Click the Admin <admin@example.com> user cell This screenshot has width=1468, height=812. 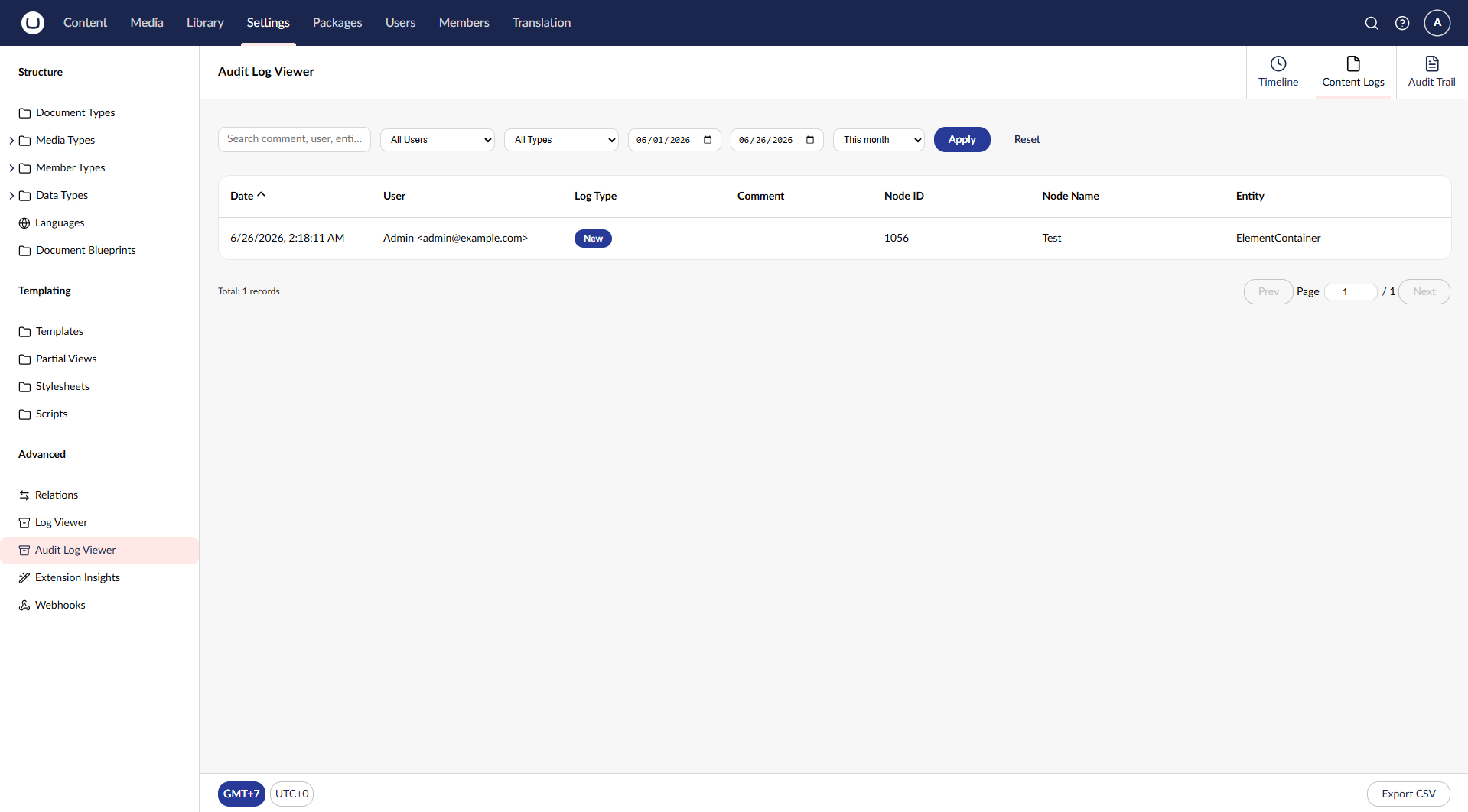[x=455, y=239]
